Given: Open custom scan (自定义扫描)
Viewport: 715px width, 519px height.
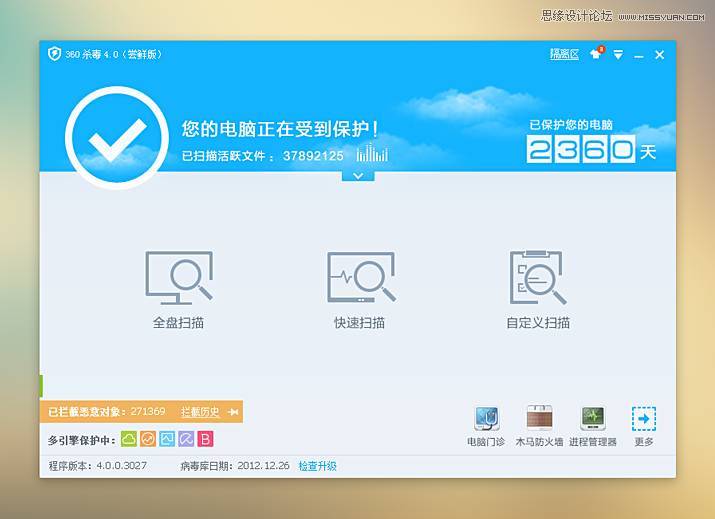Looking at the screenshot, I should point(538,290).
